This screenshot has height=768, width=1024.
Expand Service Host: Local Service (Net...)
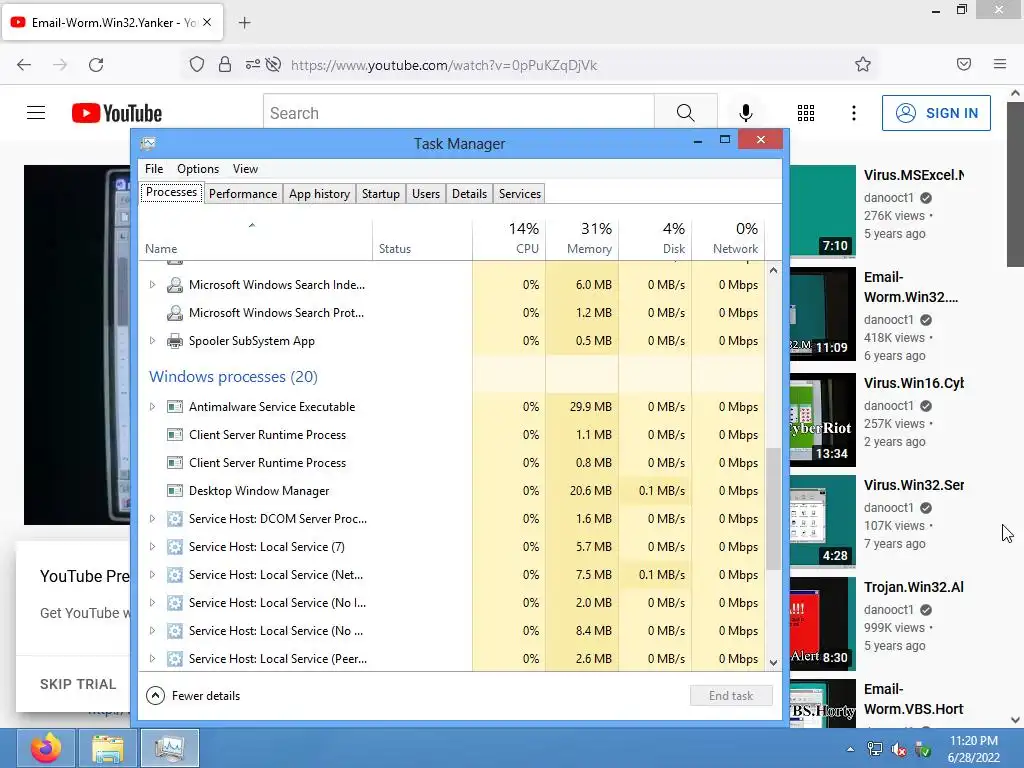pyautogui.click(x=152, y=575)
